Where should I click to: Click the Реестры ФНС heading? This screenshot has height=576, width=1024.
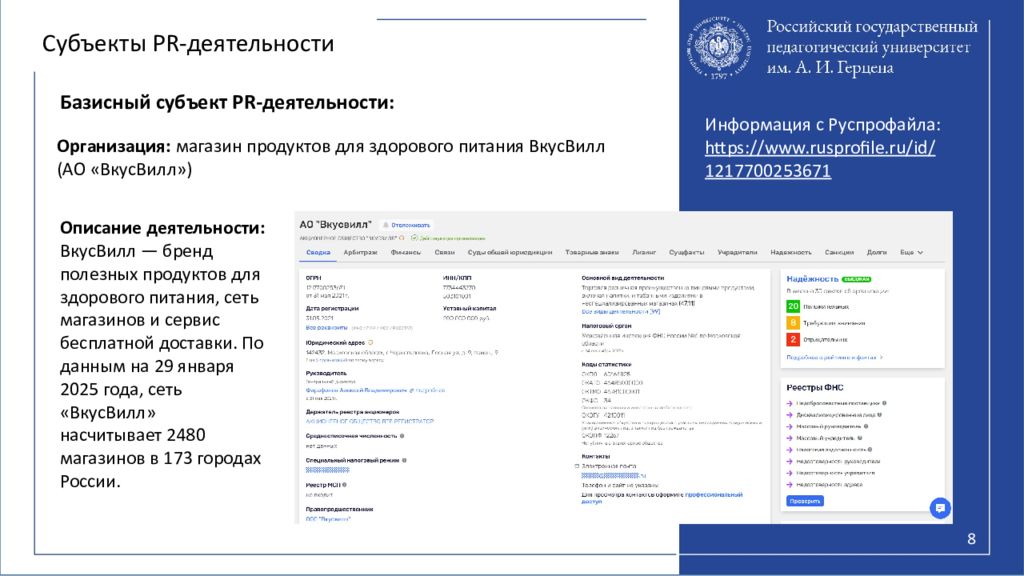[x=814, y=387]
